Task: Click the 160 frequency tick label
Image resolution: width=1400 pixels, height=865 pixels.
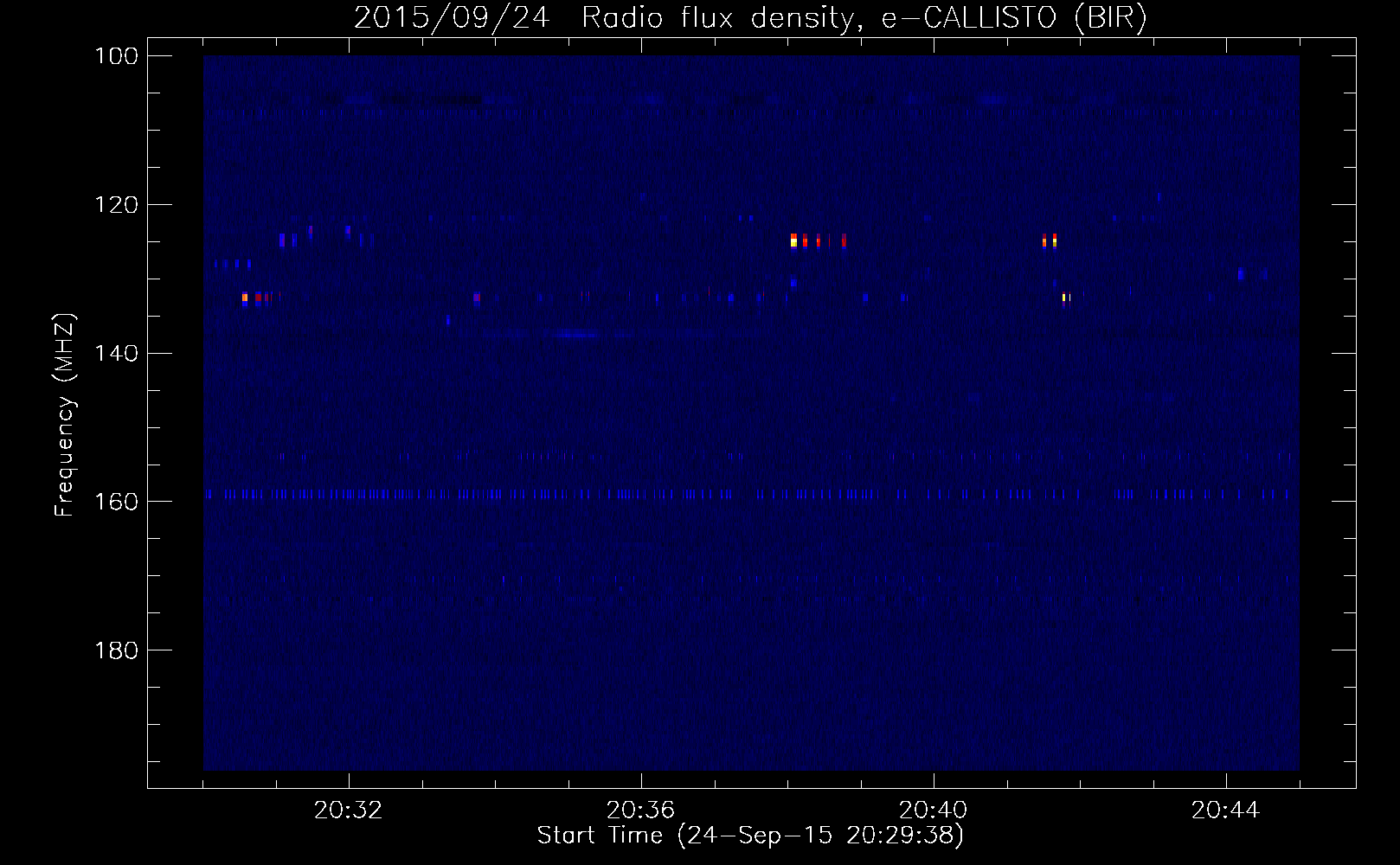Action: point(116,502)
